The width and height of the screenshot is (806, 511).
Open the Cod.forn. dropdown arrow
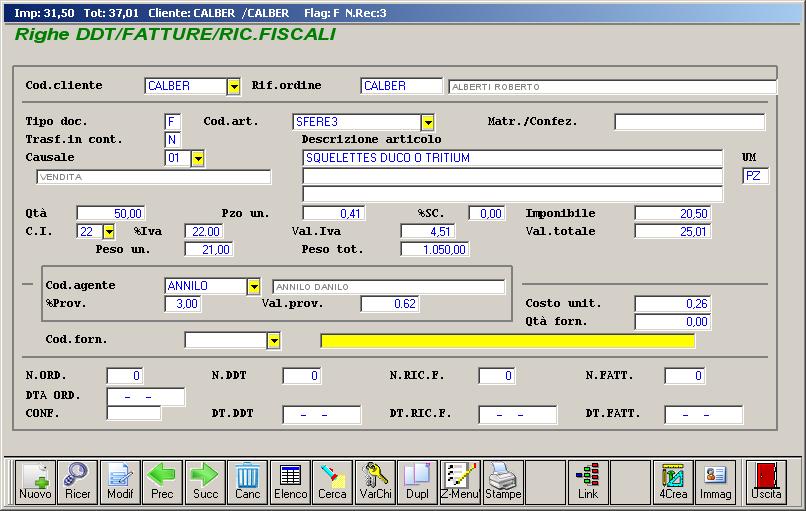(x=274, y=340)
